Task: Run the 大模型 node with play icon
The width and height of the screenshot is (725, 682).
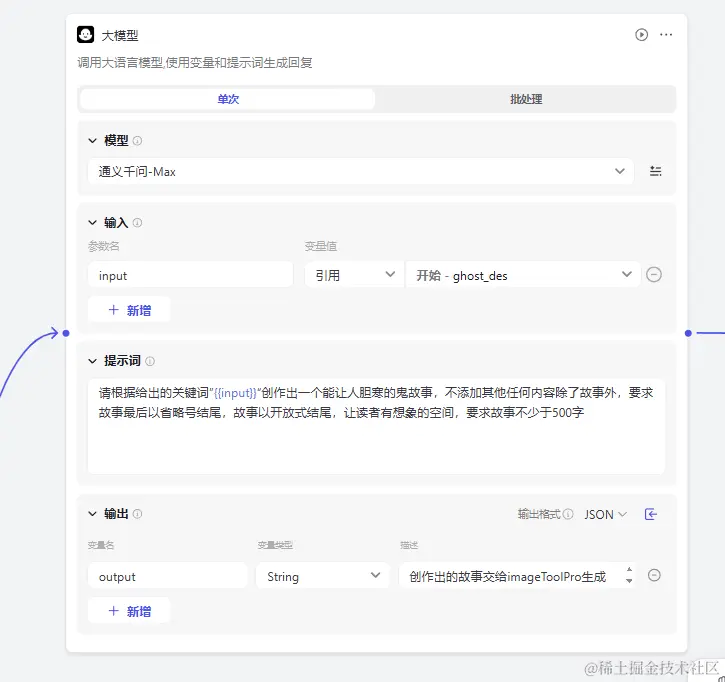Action: click(641, 35)
